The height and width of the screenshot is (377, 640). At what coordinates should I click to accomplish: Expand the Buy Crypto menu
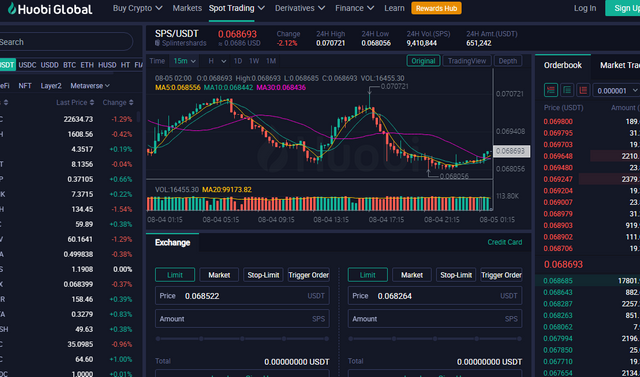(x=138, y=8)
